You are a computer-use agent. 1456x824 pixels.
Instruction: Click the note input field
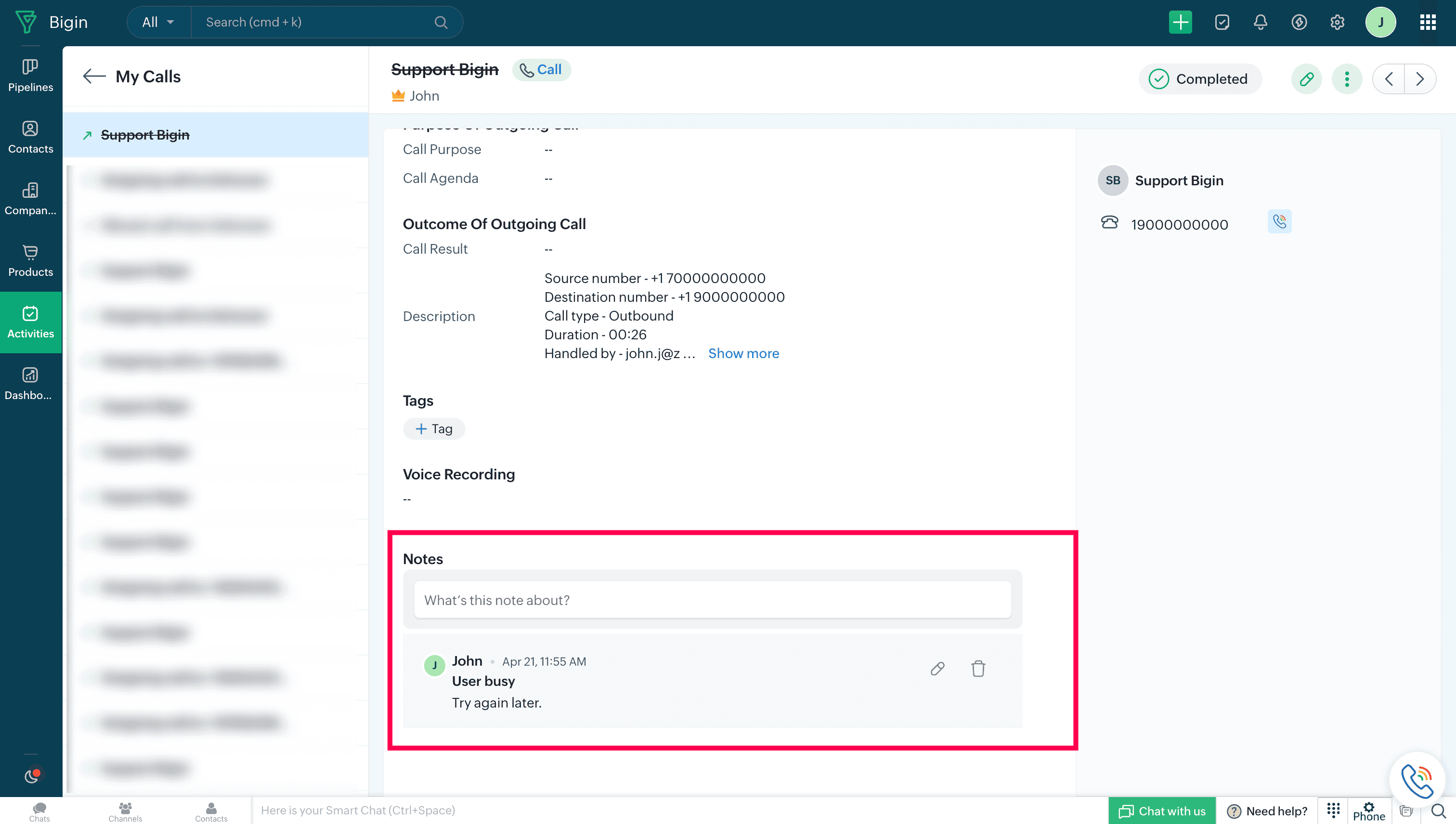coord(712,600)
